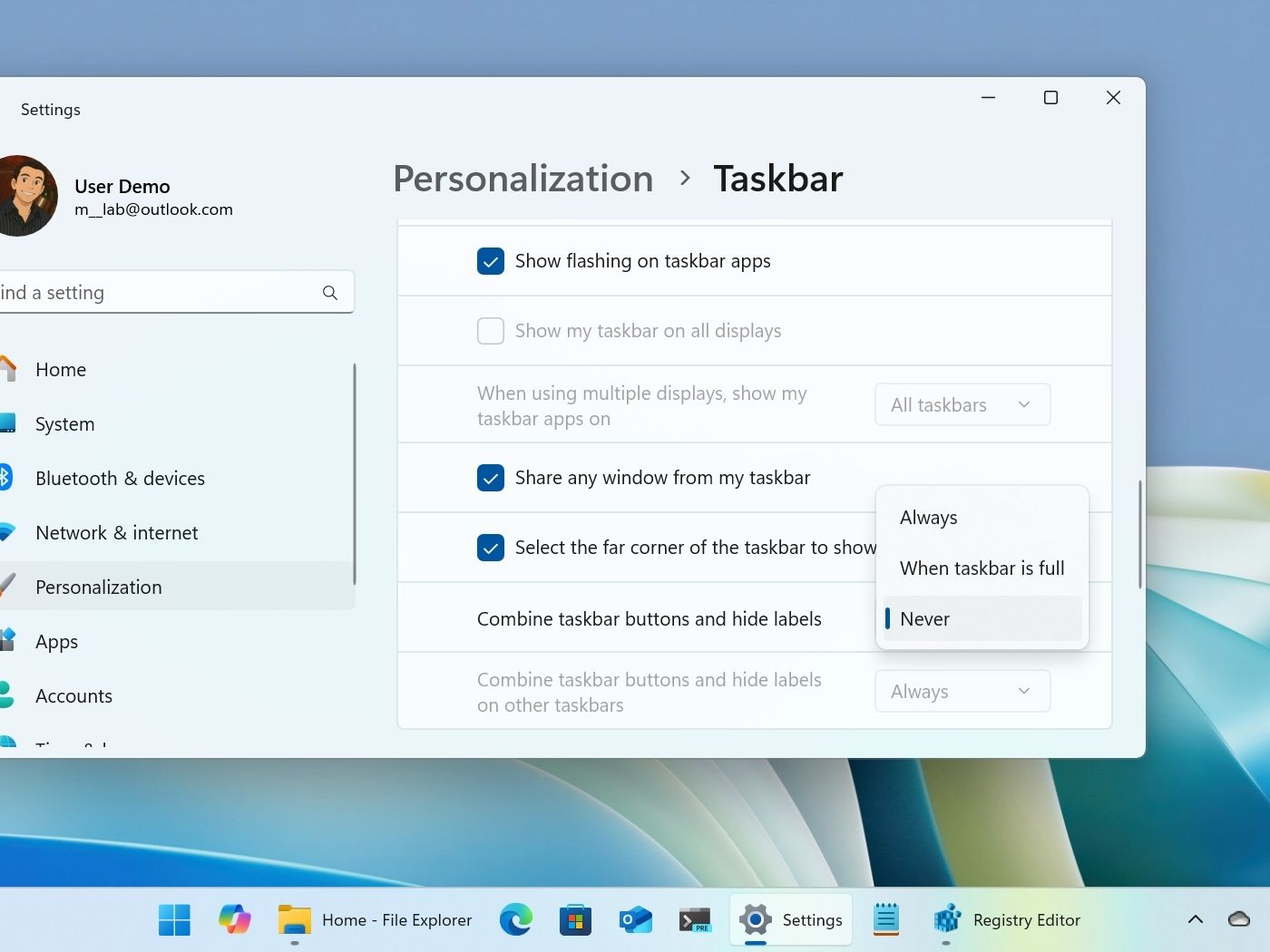Launch Outlook from the taskbar

[635, 919]
